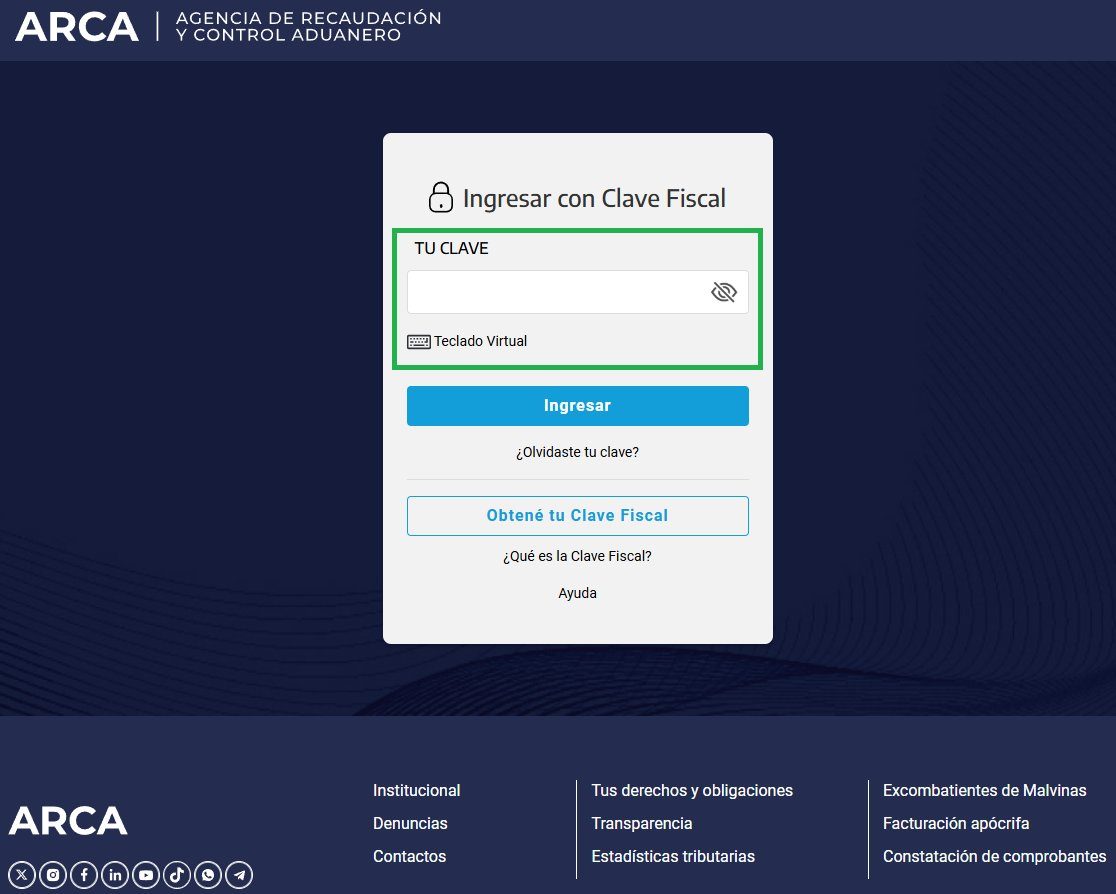Focus the TU CLAVE password field
1116x894 pixels.
577,292
